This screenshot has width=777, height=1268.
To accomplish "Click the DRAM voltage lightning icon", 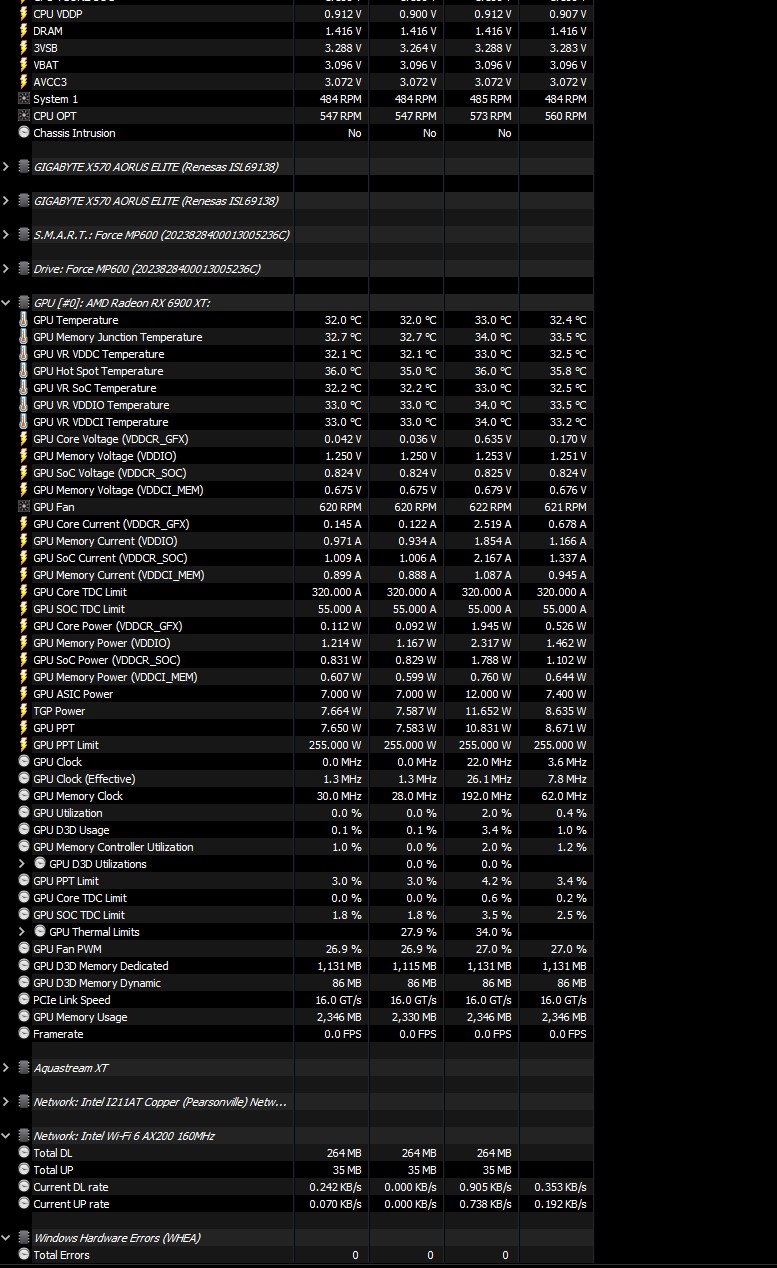I will [x=24, y=31].
